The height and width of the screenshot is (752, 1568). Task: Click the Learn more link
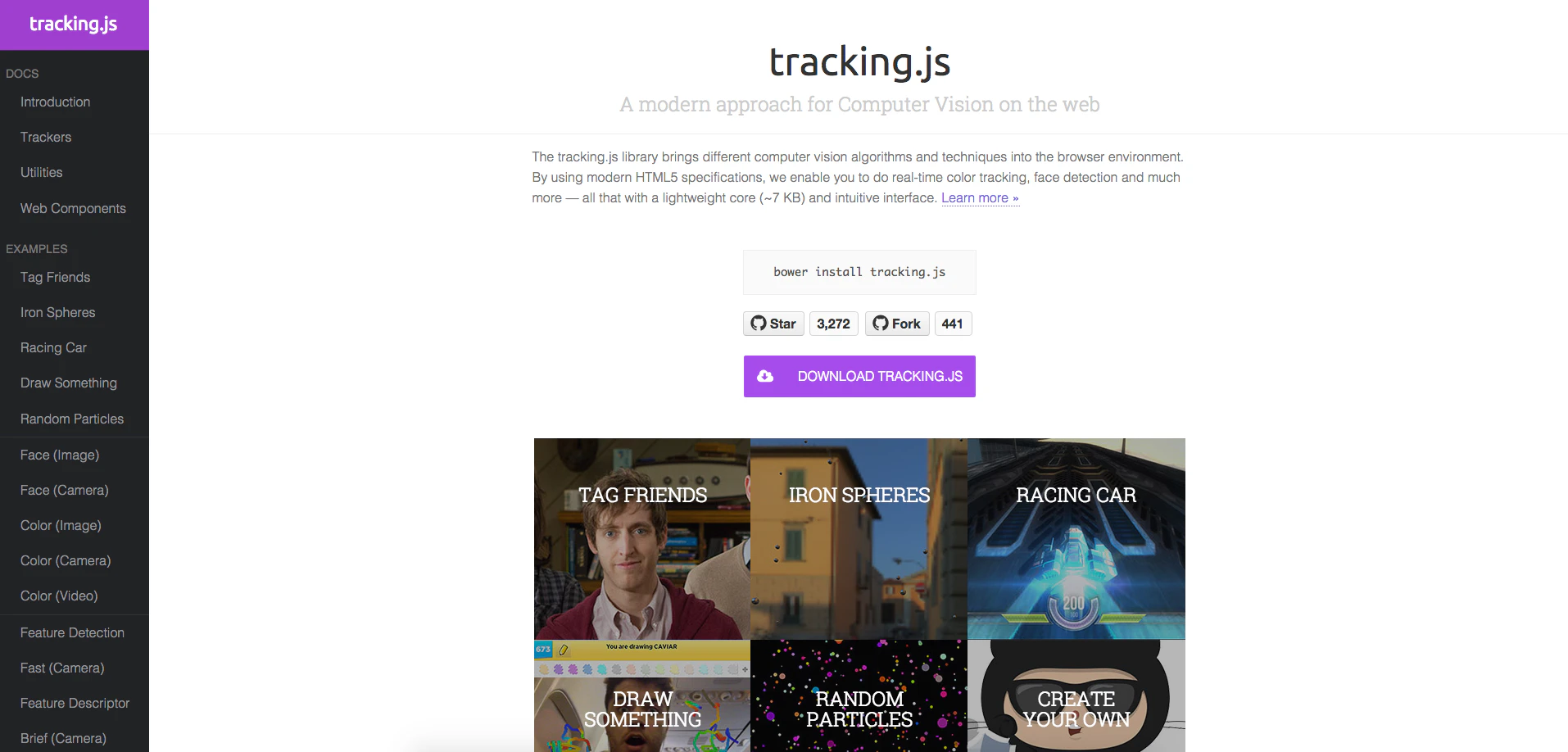click(980, 198)
